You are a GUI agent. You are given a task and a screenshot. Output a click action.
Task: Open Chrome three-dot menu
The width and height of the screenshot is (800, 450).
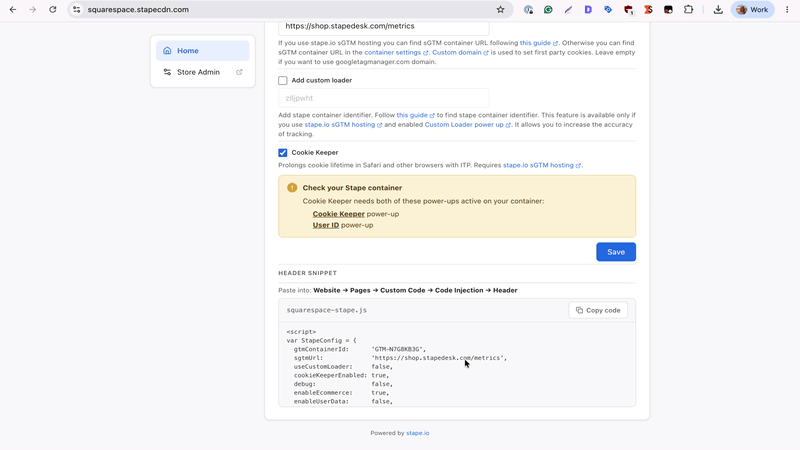(x=787, y=9)
